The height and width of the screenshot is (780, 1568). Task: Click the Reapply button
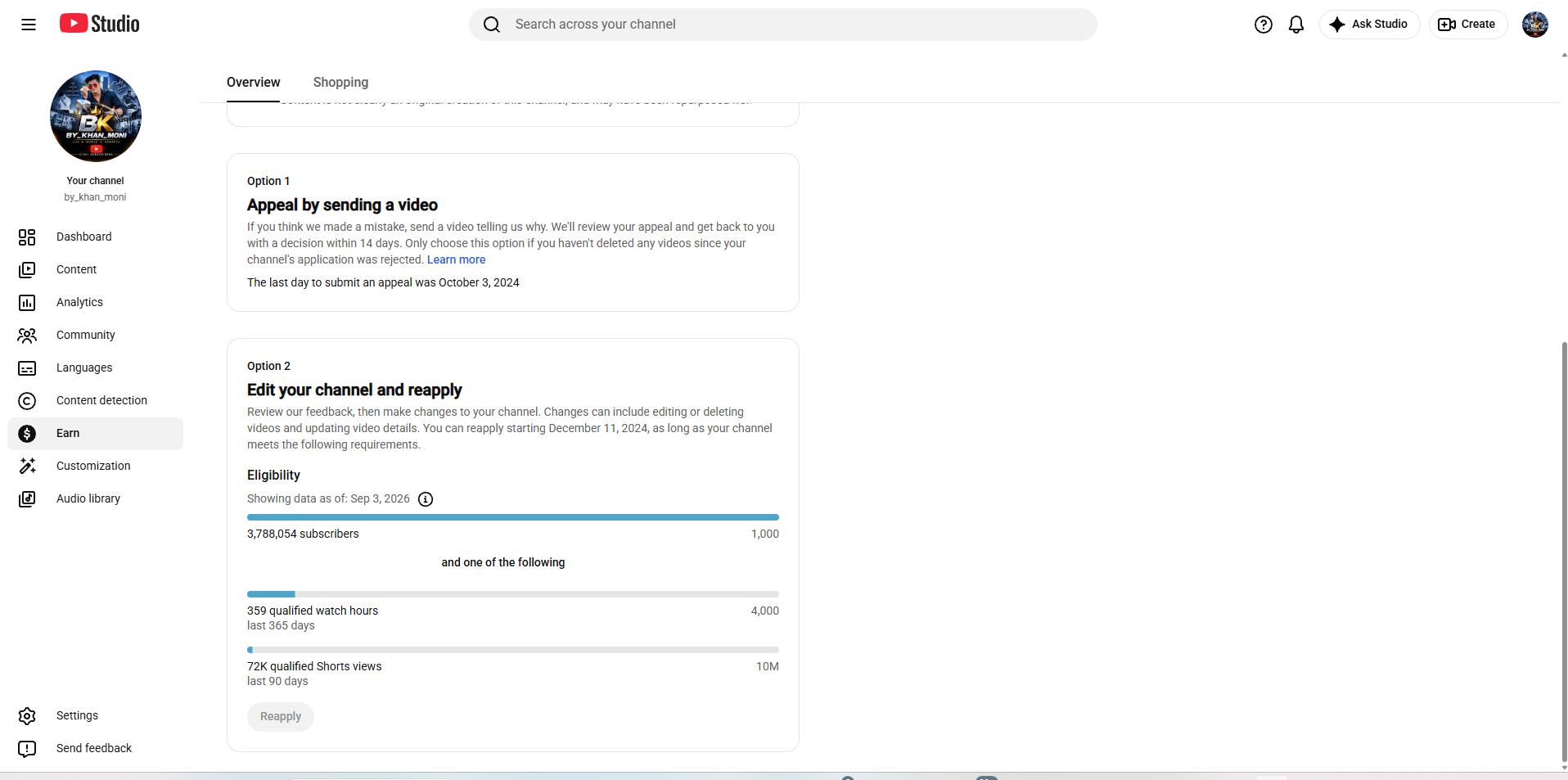281,716
